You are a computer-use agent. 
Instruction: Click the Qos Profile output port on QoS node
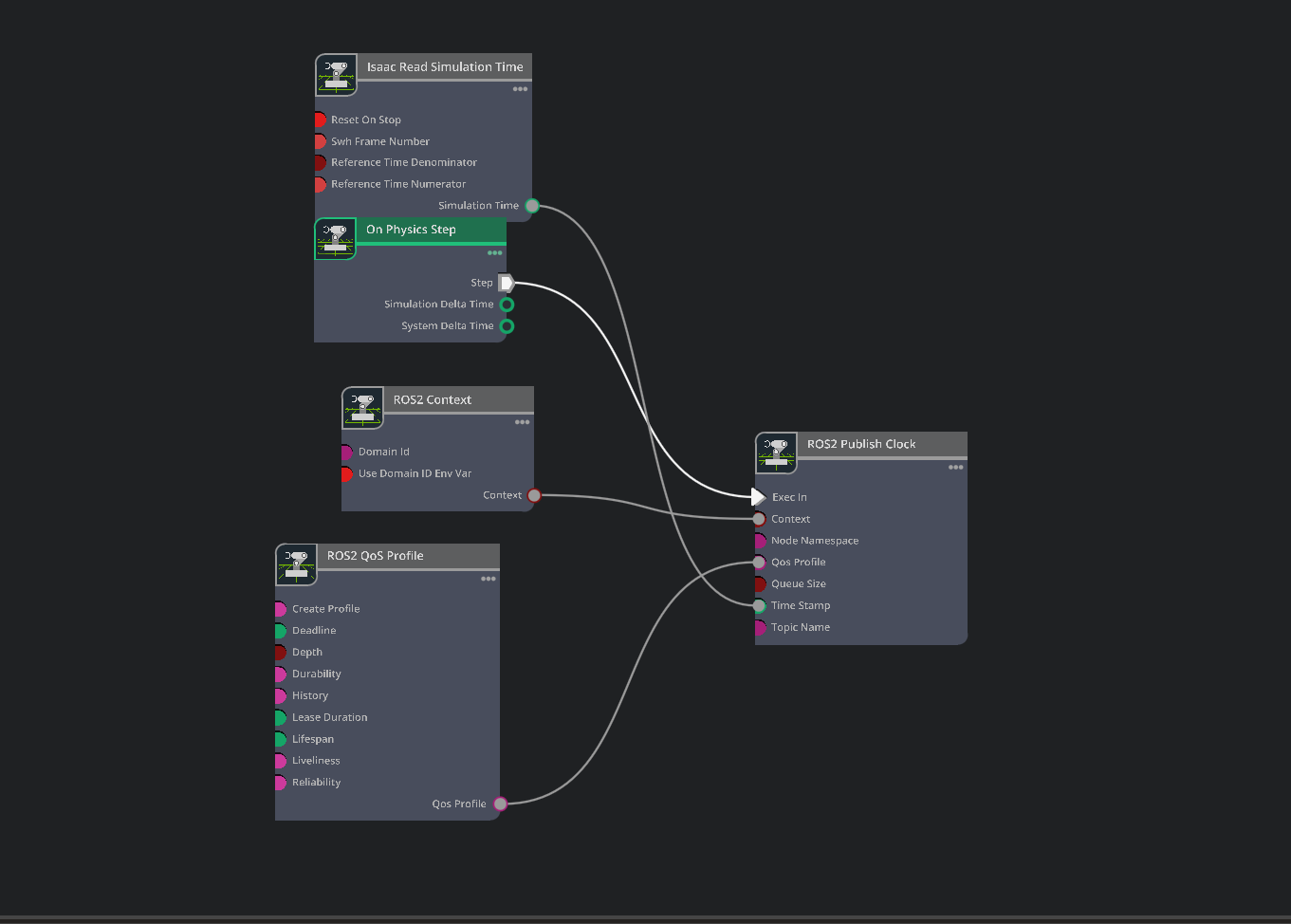[500, 804]
